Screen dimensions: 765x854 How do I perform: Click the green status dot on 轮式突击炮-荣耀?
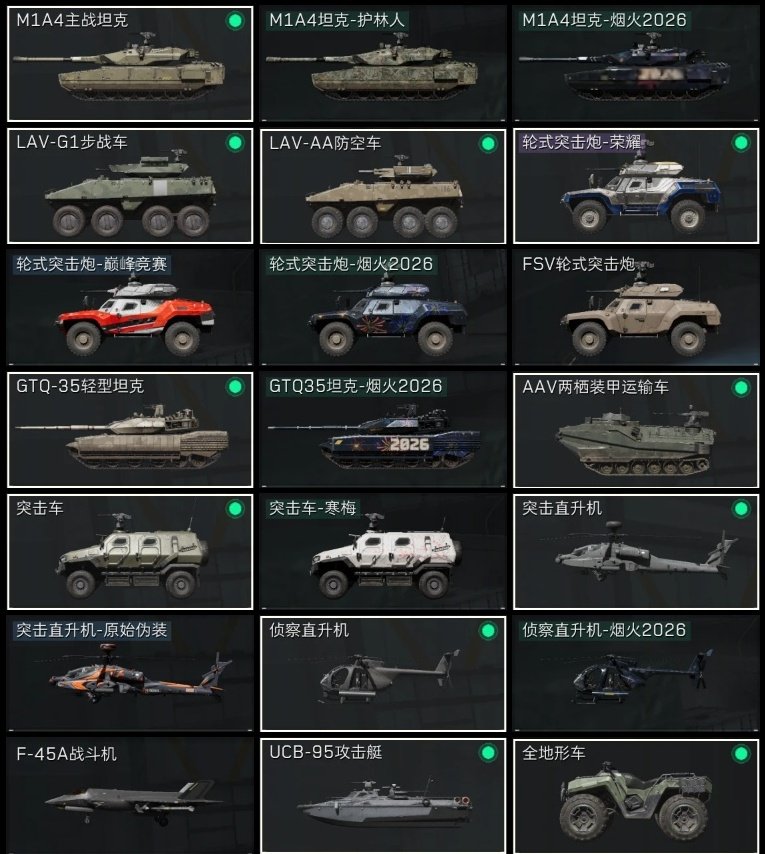click(x=741, y=143)
